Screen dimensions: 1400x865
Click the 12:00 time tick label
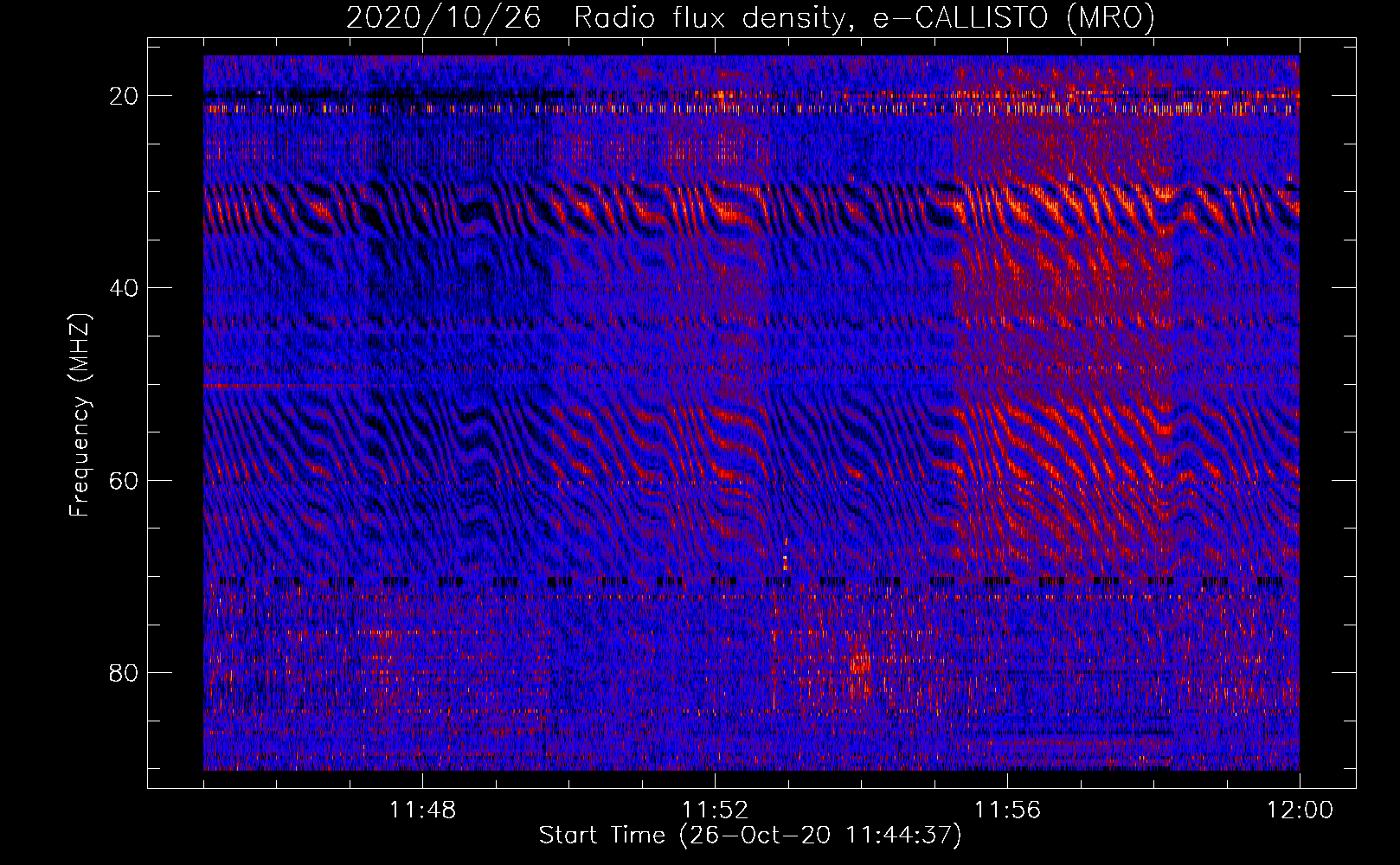pyautogui.click(x=1300, y=811)
